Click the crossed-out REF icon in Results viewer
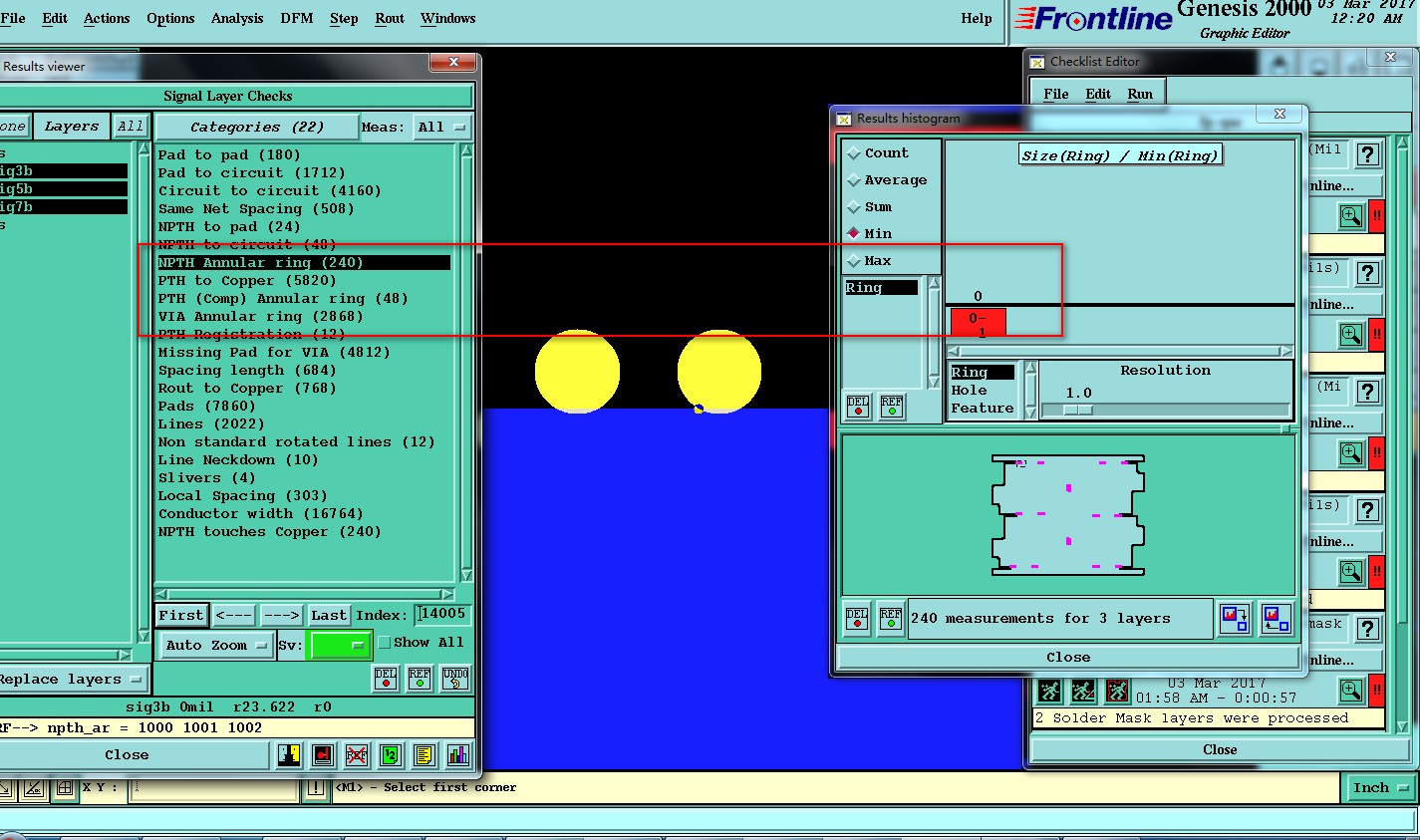This screenshot has width=1420, height=840. [357, 755]
